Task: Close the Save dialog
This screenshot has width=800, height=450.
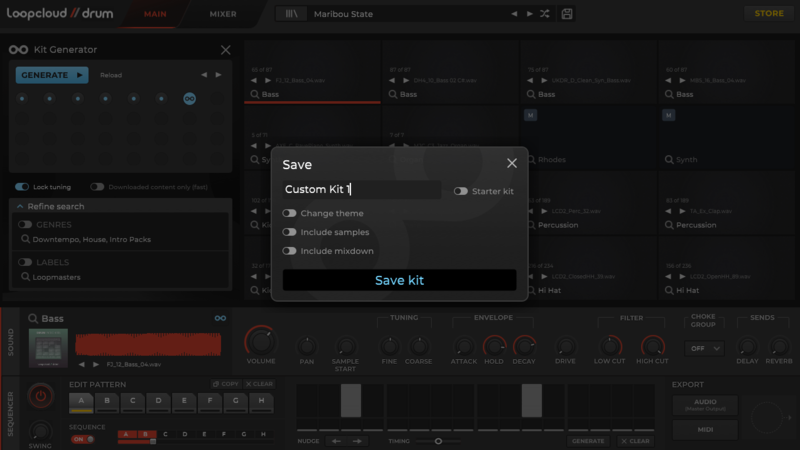Action: click(x=512, y=164)
